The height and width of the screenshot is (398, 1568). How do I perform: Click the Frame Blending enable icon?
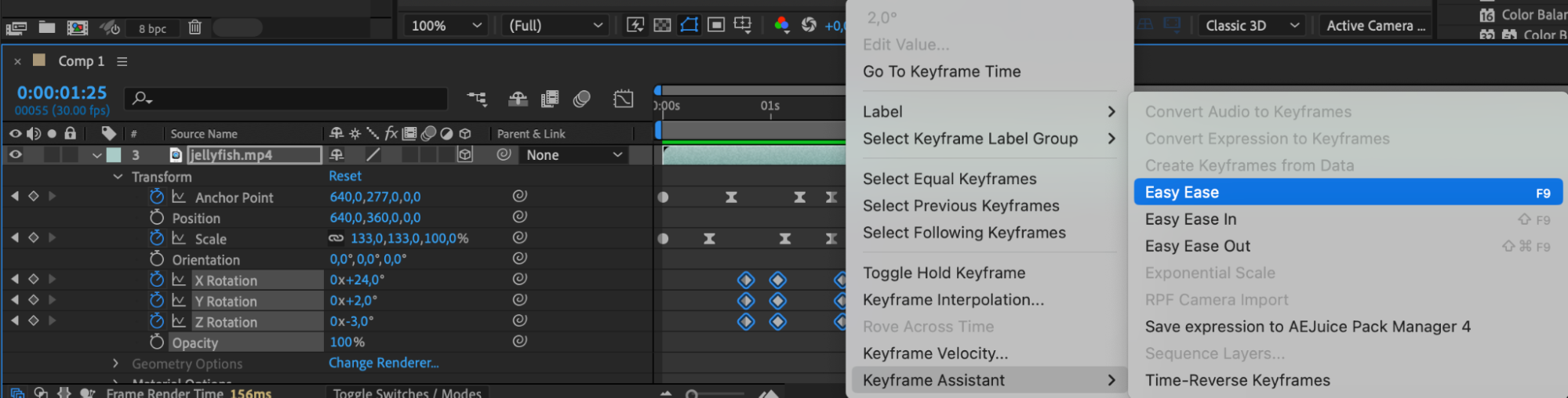tap(550, 99)
